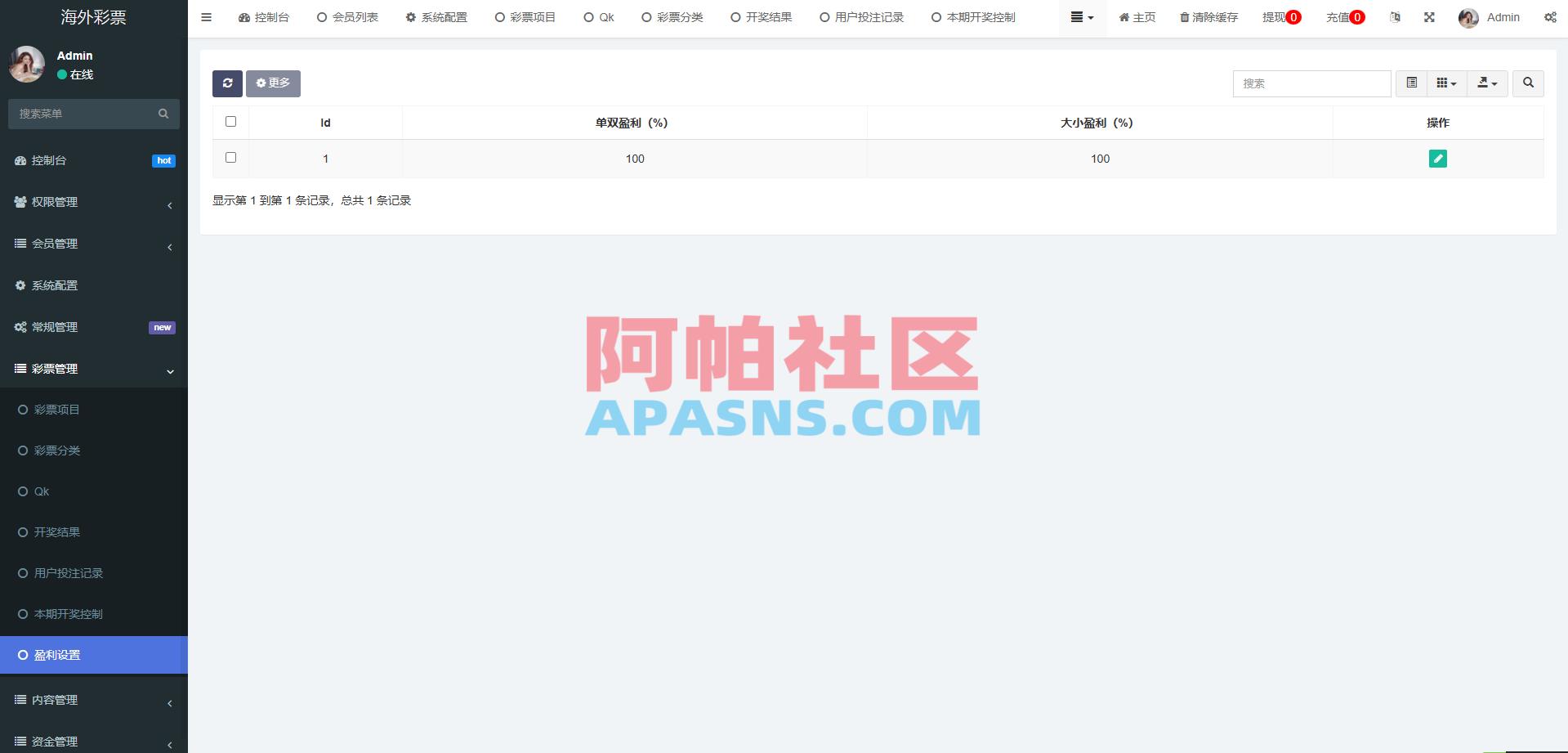
Task: Click inside the 搜索 search input field
Action: pyautogui.click(x=1311, y=83)
